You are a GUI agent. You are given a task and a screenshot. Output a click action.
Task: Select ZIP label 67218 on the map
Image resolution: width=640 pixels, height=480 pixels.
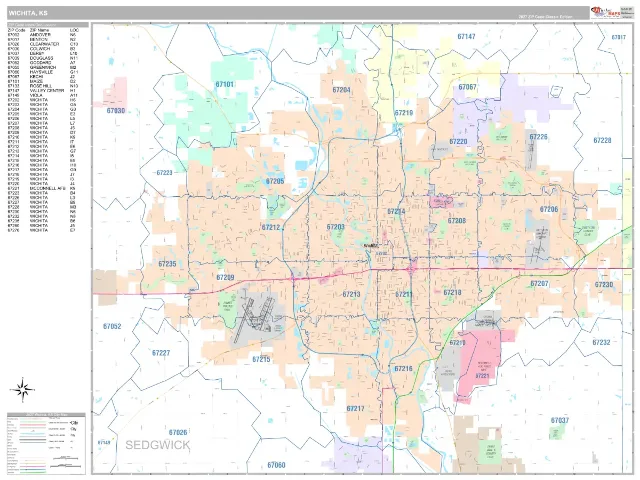click(x=452, y=293)
